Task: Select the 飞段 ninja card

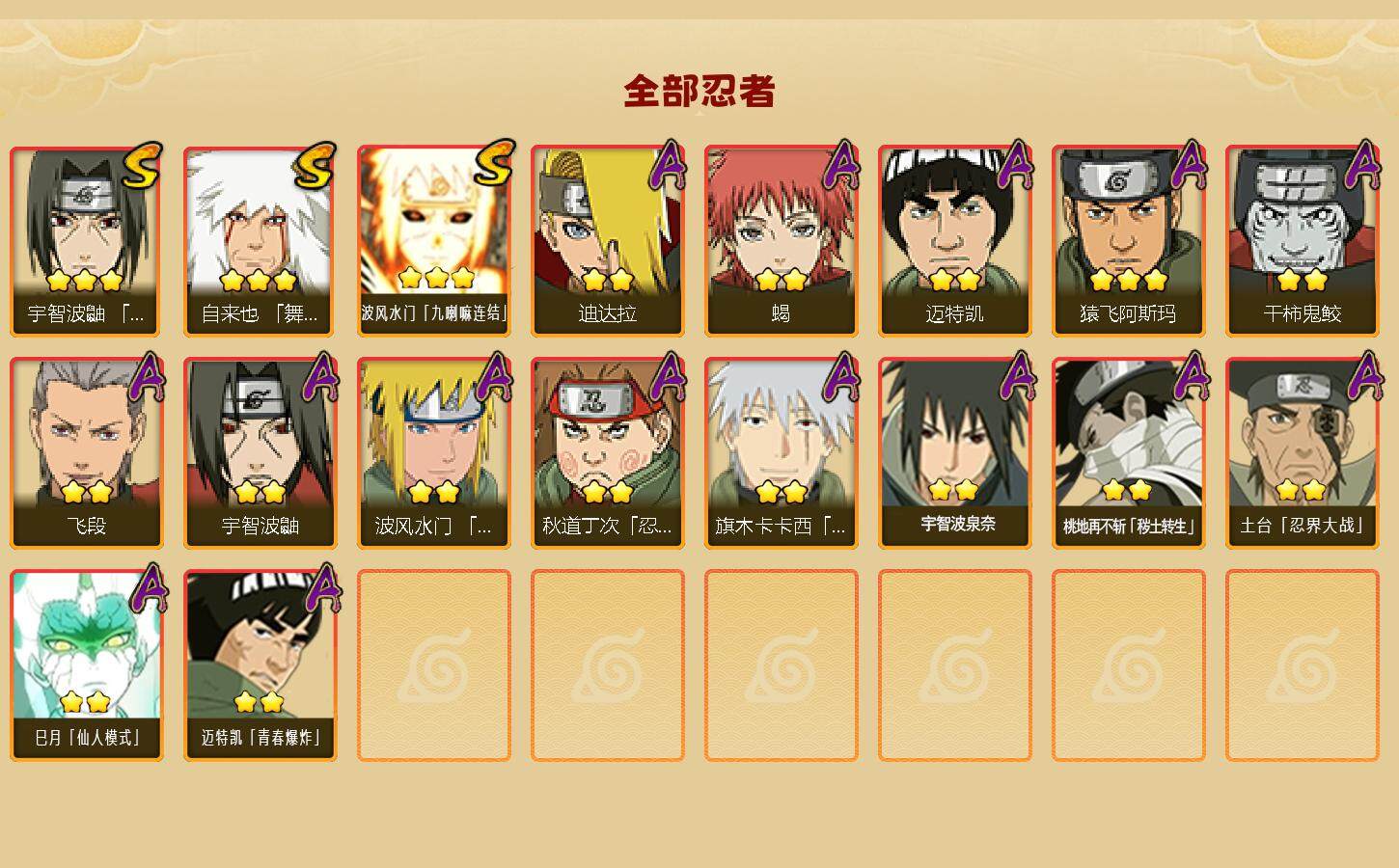Action: coord(87,453)
